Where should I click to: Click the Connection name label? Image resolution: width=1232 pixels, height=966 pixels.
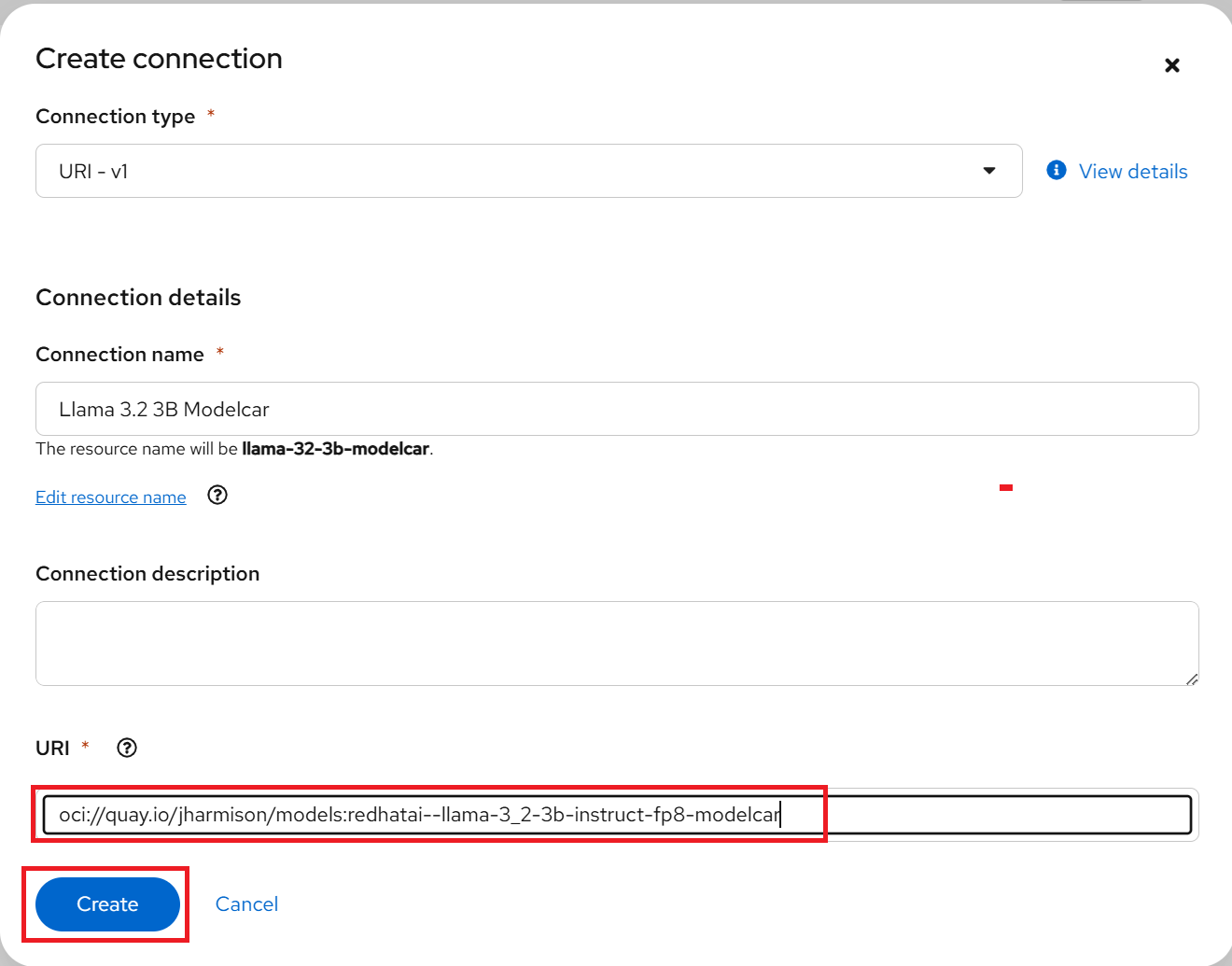(x=119, y=355)
